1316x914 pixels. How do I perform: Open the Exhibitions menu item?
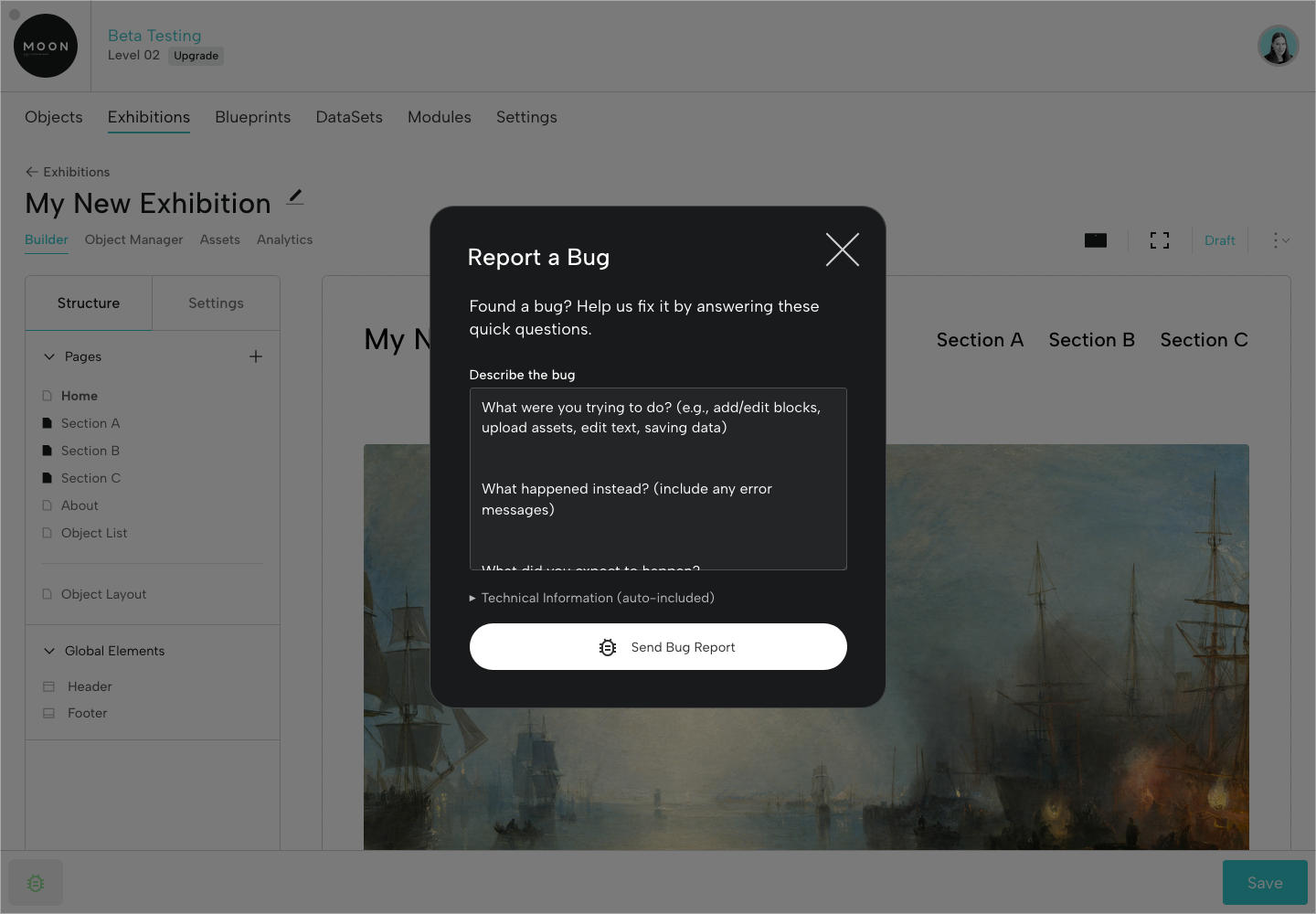point(149,117)
